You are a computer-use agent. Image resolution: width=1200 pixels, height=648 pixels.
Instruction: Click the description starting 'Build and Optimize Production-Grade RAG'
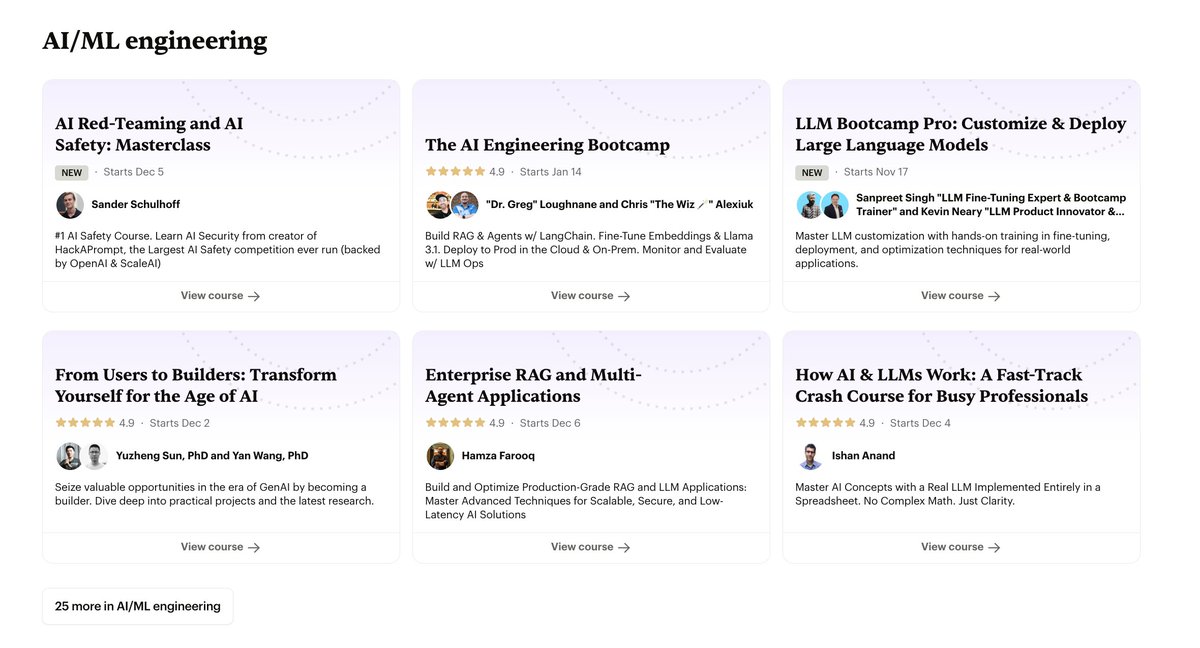coord(586,501)
